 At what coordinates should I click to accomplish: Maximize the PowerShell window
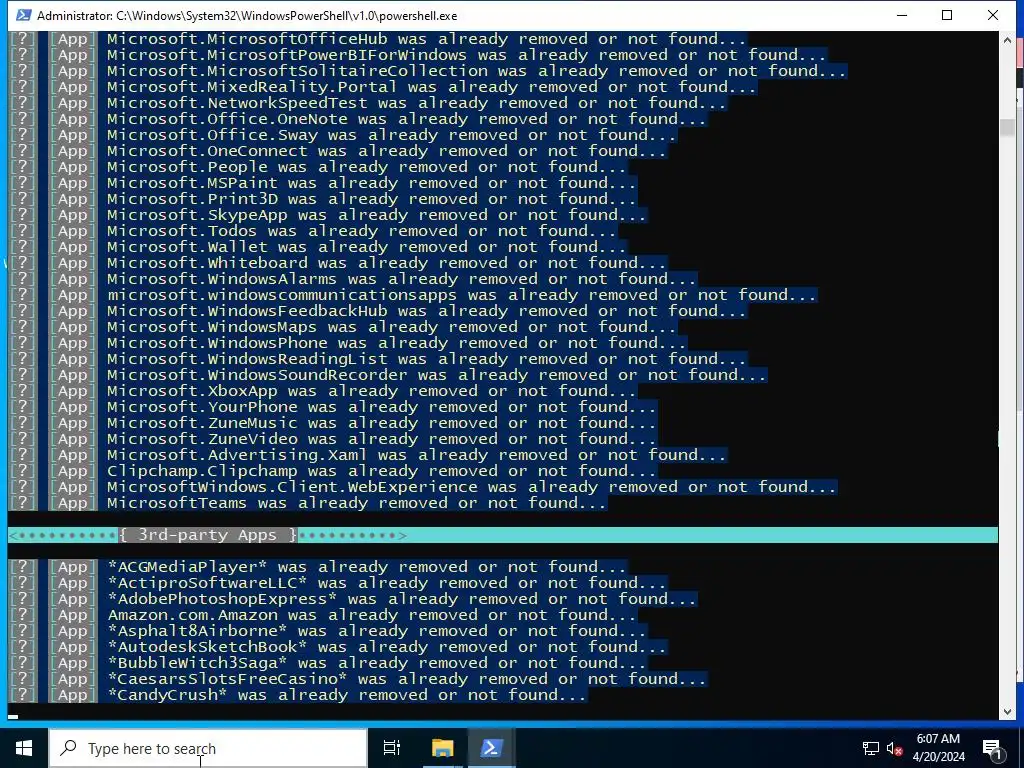(948, 15)
